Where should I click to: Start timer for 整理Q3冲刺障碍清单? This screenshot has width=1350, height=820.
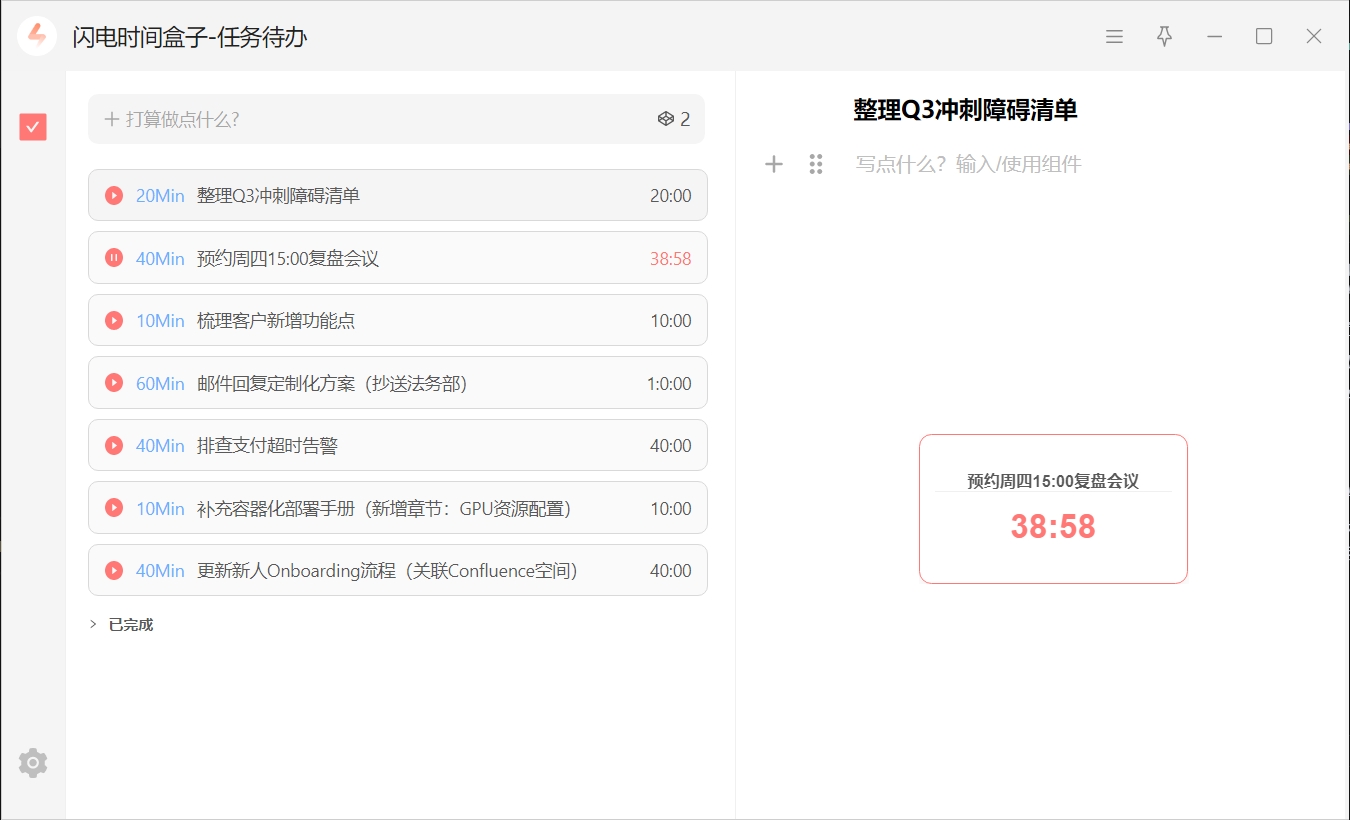coord(114,196)
